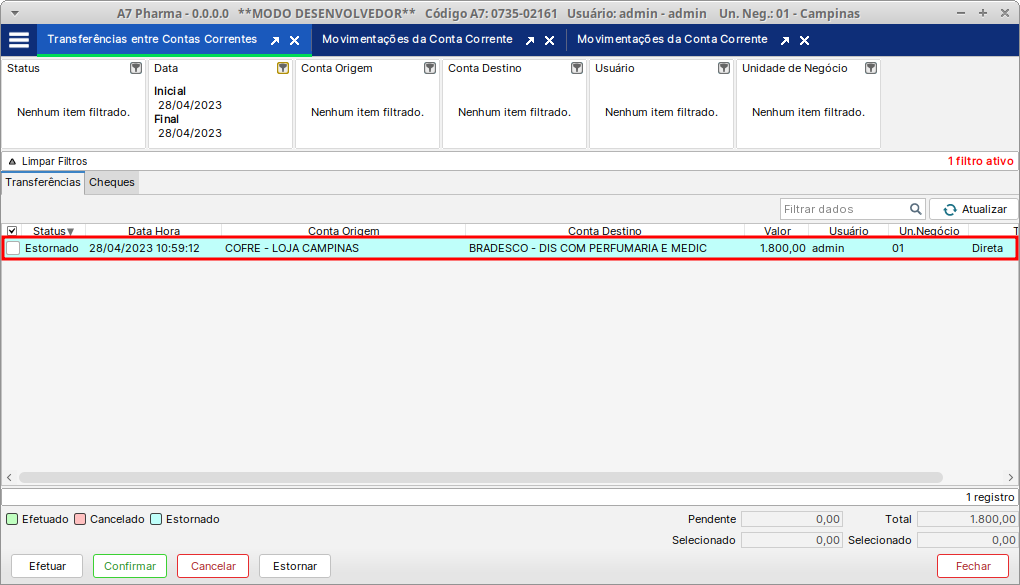This screenshot has width=1020, height=585.
Task: Open the Conta Destino filter funnel
Action: click(x=577, y=68)
